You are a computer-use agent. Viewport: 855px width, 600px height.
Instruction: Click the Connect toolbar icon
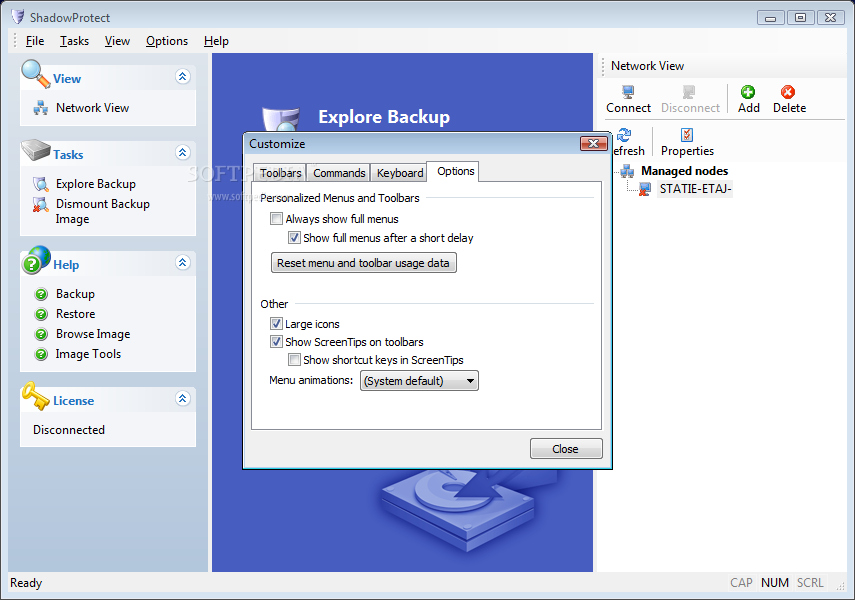pos(628,92)
